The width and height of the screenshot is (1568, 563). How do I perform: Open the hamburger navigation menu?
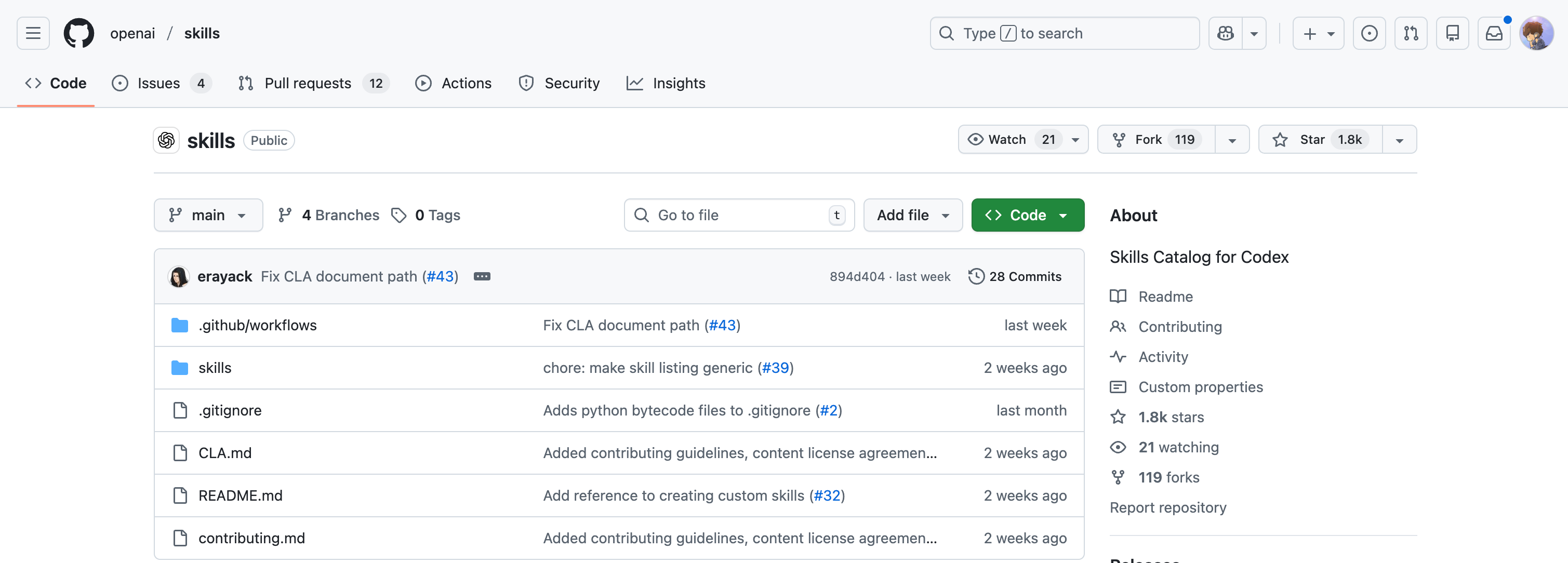coord(33,33)
